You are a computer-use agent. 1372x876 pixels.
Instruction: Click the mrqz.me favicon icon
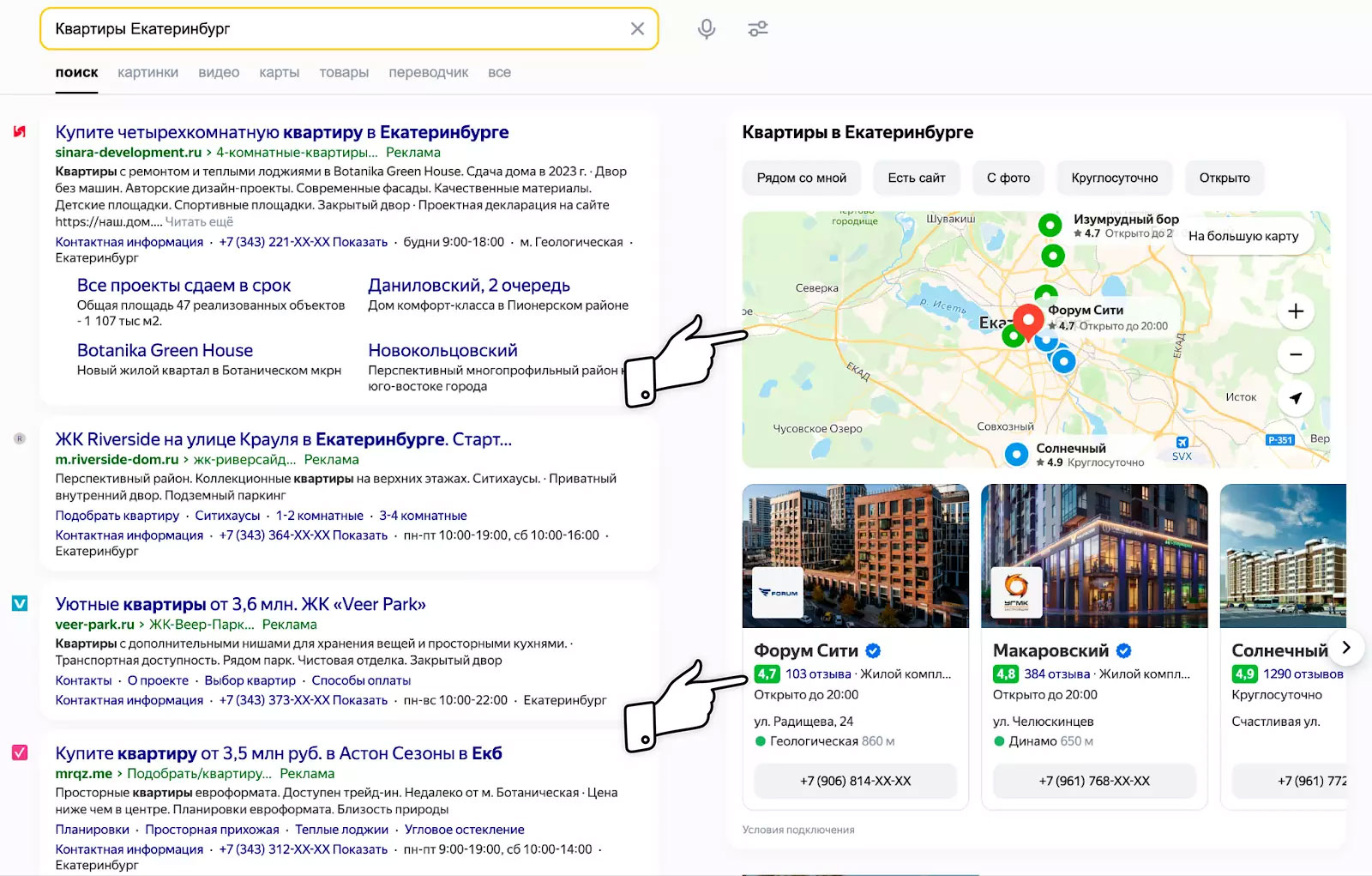click(20, 752)
